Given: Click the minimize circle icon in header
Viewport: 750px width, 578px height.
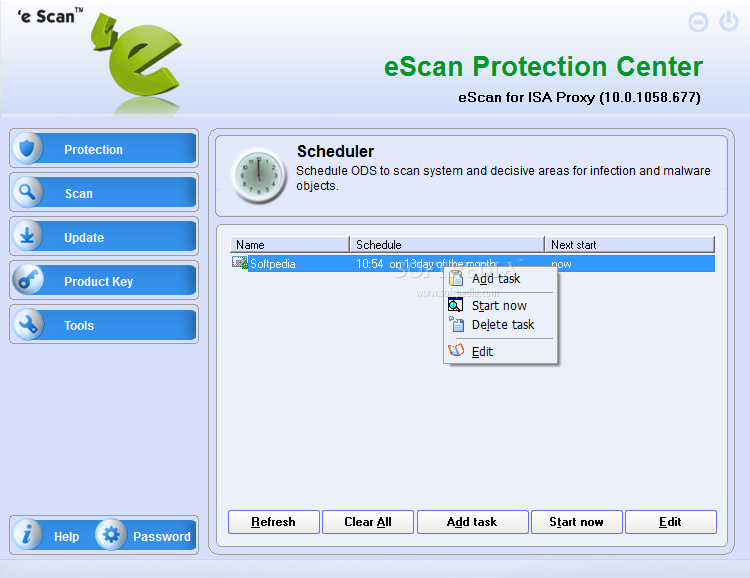Looking at the screenshot, I should pos(698,22).
